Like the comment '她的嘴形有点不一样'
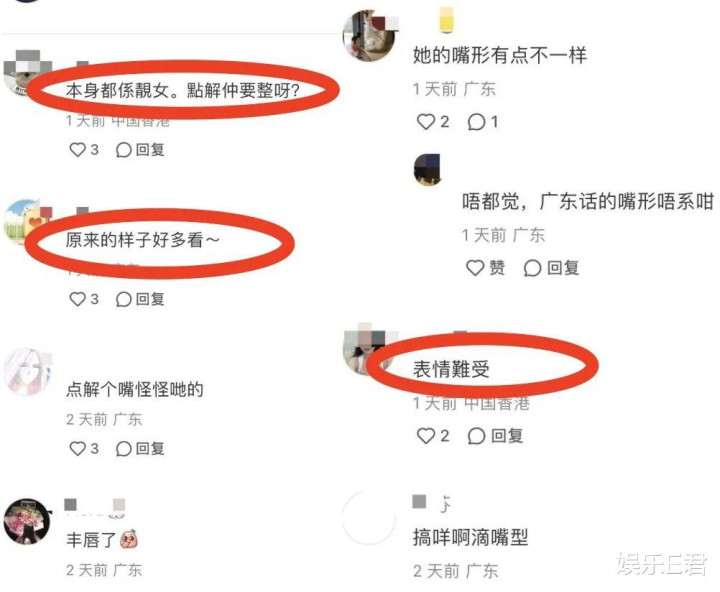Screen dimensions: 720x592 (433, 122)
